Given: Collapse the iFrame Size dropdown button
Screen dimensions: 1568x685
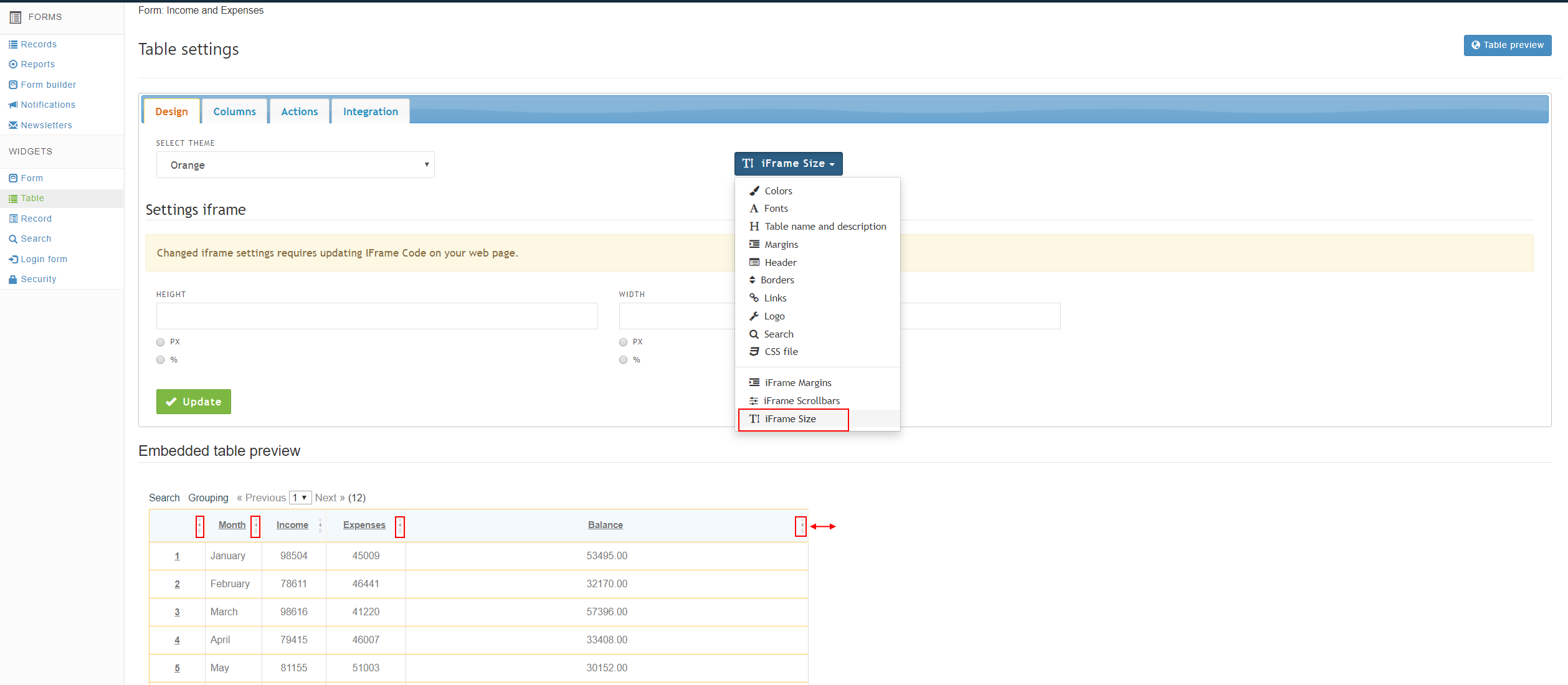Looking at the screenshot, I should coord(788,164).
